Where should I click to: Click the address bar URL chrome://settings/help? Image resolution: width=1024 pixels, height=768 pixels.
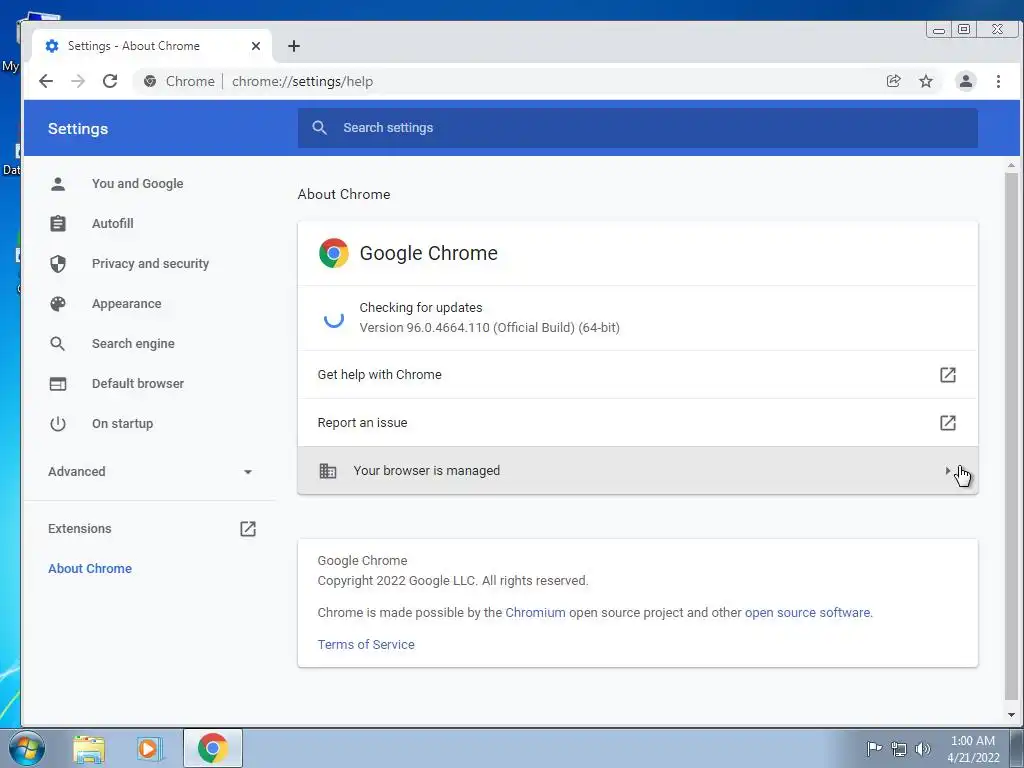[x=302, y=81]
